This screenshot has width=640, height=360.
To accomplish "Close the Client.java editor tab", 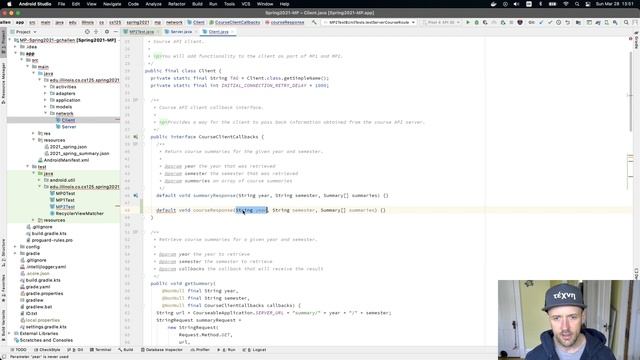I will (x=233, y=31).
